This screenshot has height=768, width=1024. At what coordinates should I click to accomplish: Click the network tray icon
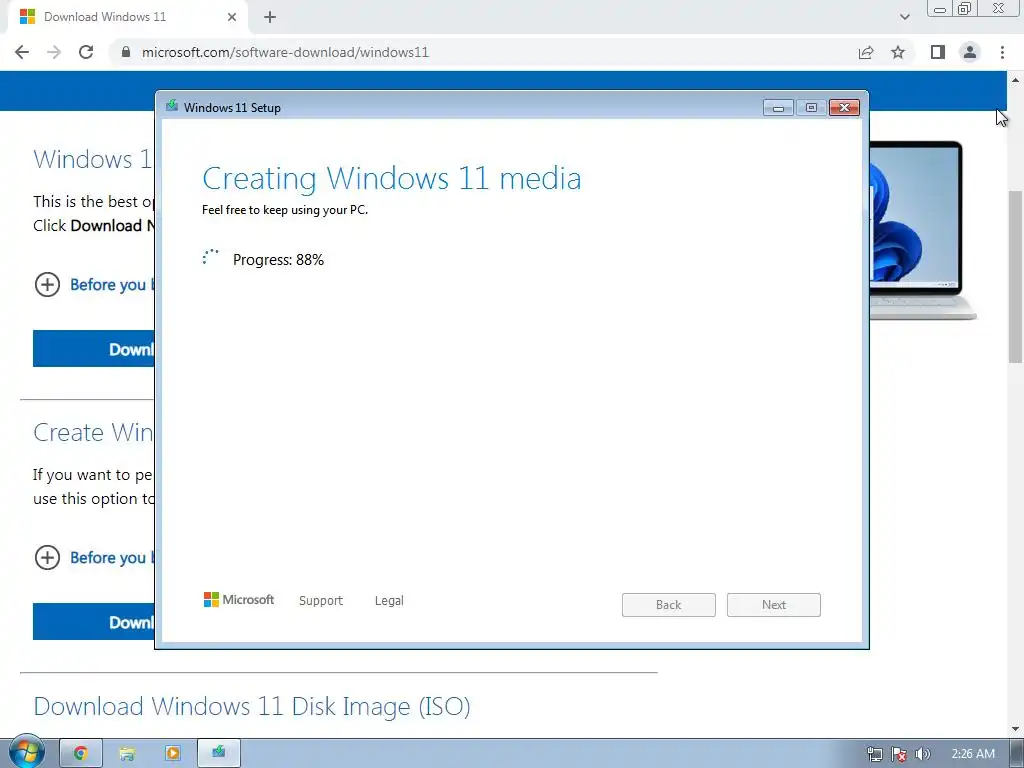coord(874,754)
